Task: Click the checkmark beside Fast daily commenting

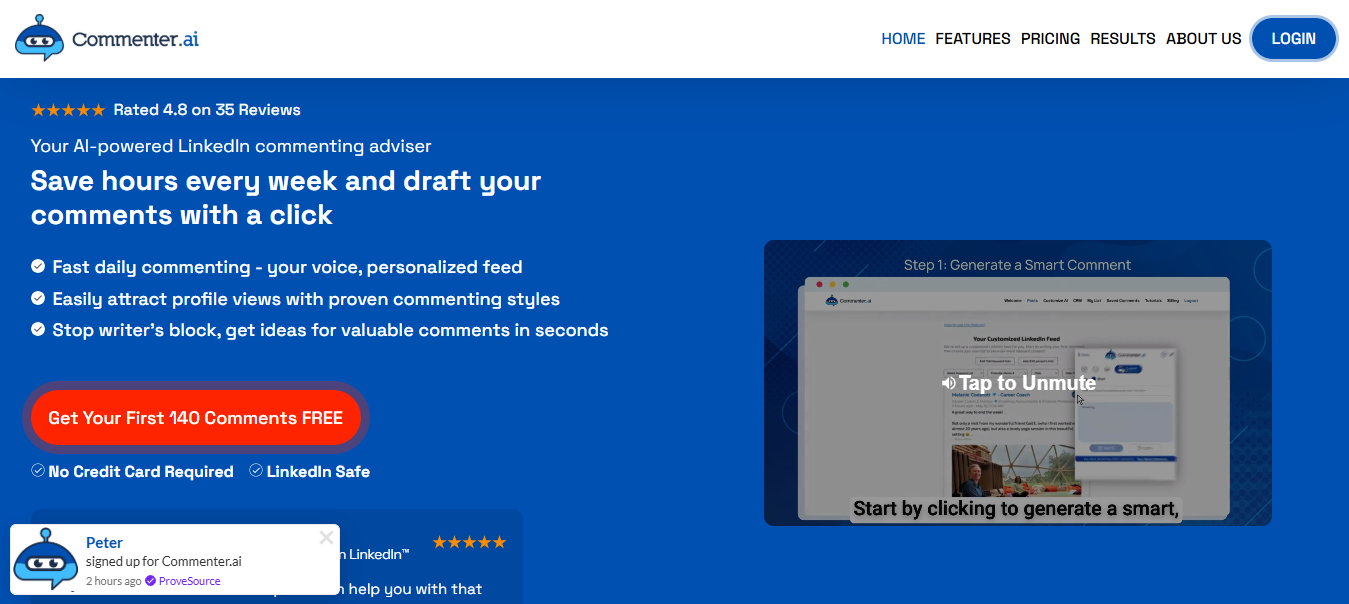Action: 38,267
